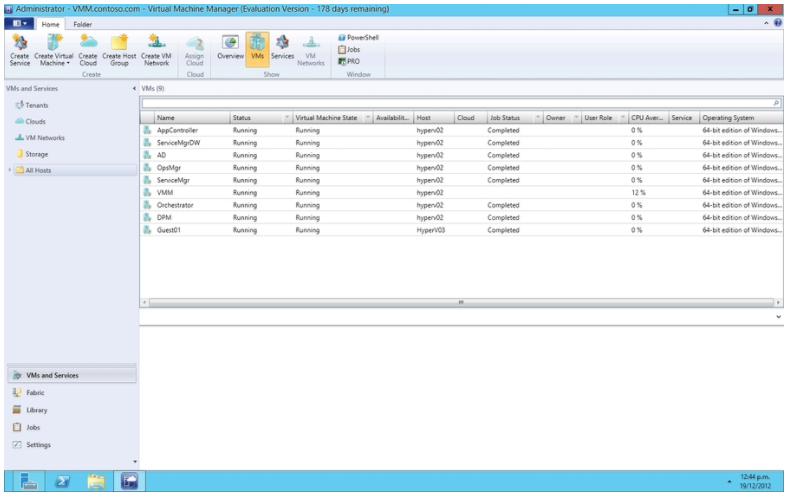
Task: Open the workspace pane options arrow
Action: 134,461
